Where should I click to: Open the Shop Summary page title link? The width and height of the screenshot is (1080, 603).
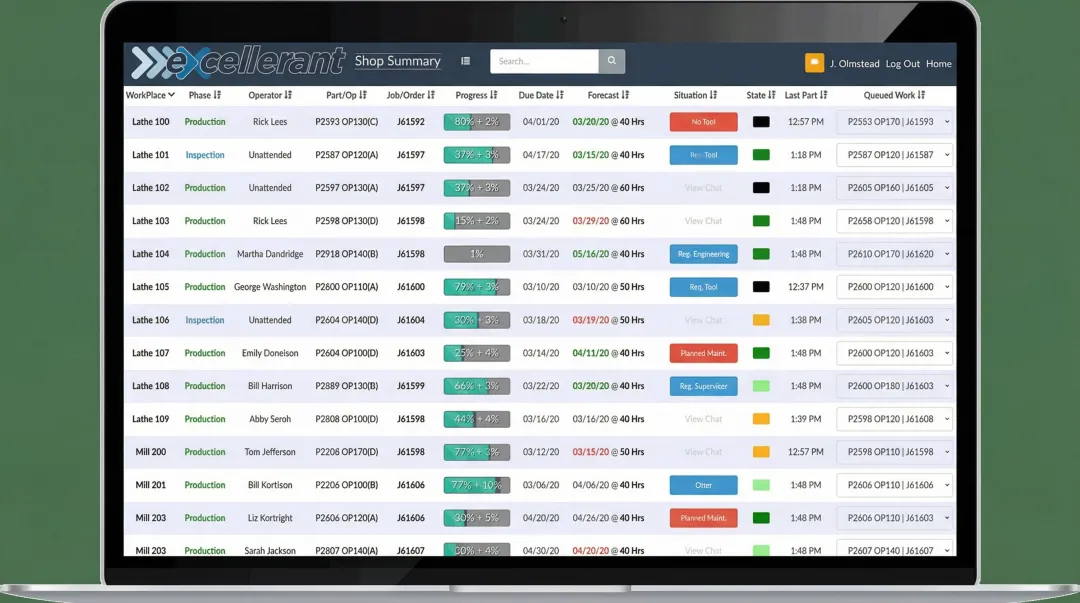397,61
